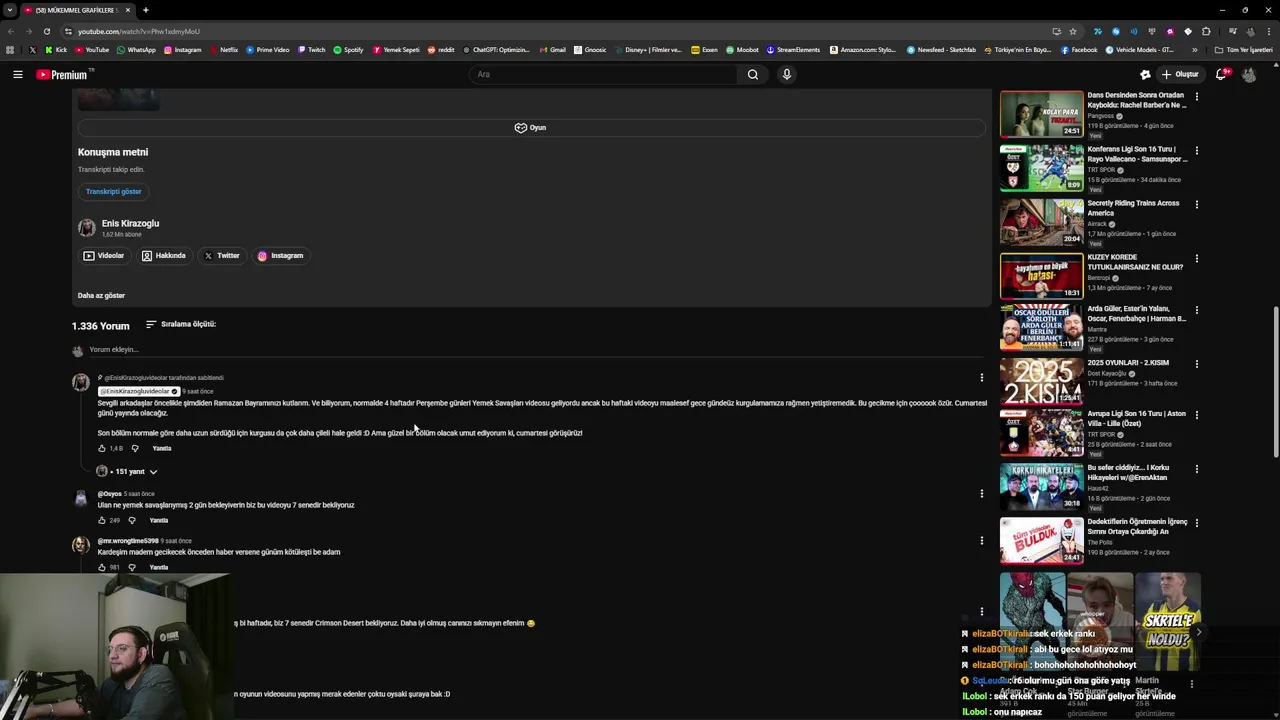Dislike the pinned EnisKirazogluvideolar comment

(x=135, y=448)
